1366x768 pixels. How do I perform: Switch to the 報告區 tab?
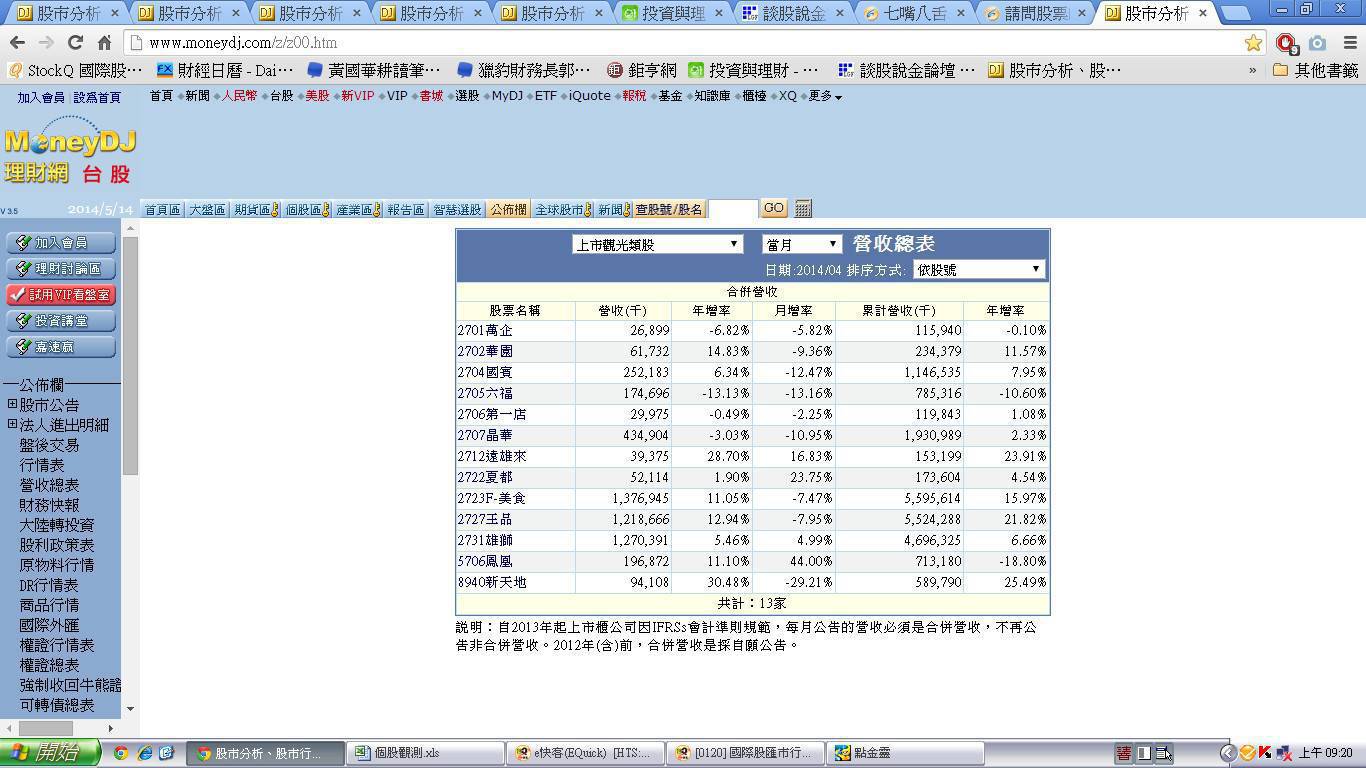point(406,210)
